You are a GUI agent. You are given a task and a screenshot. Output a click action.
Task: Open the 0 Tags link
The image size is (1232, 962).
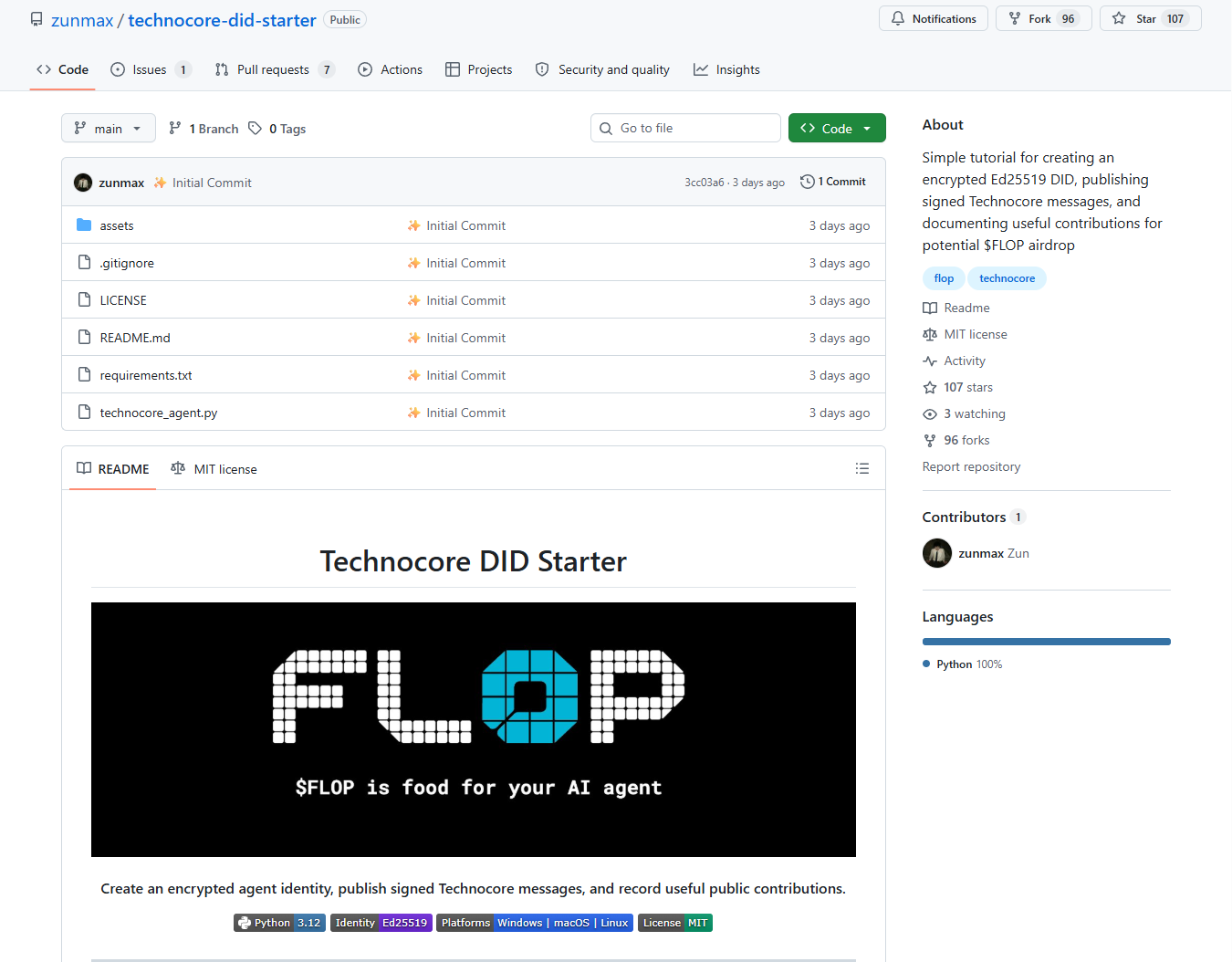277,129
